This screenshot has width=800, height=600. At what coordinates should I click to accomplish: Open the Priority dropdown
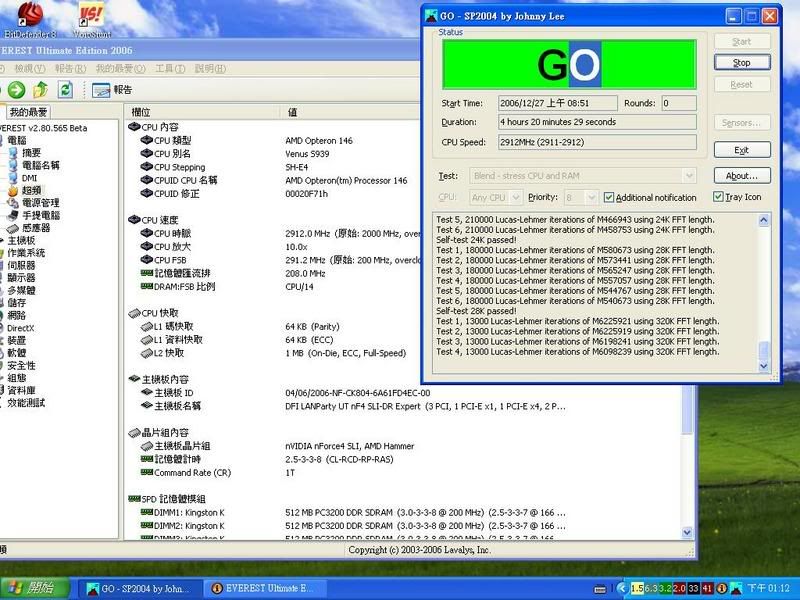pyautogui.click(x=594, y=198)
